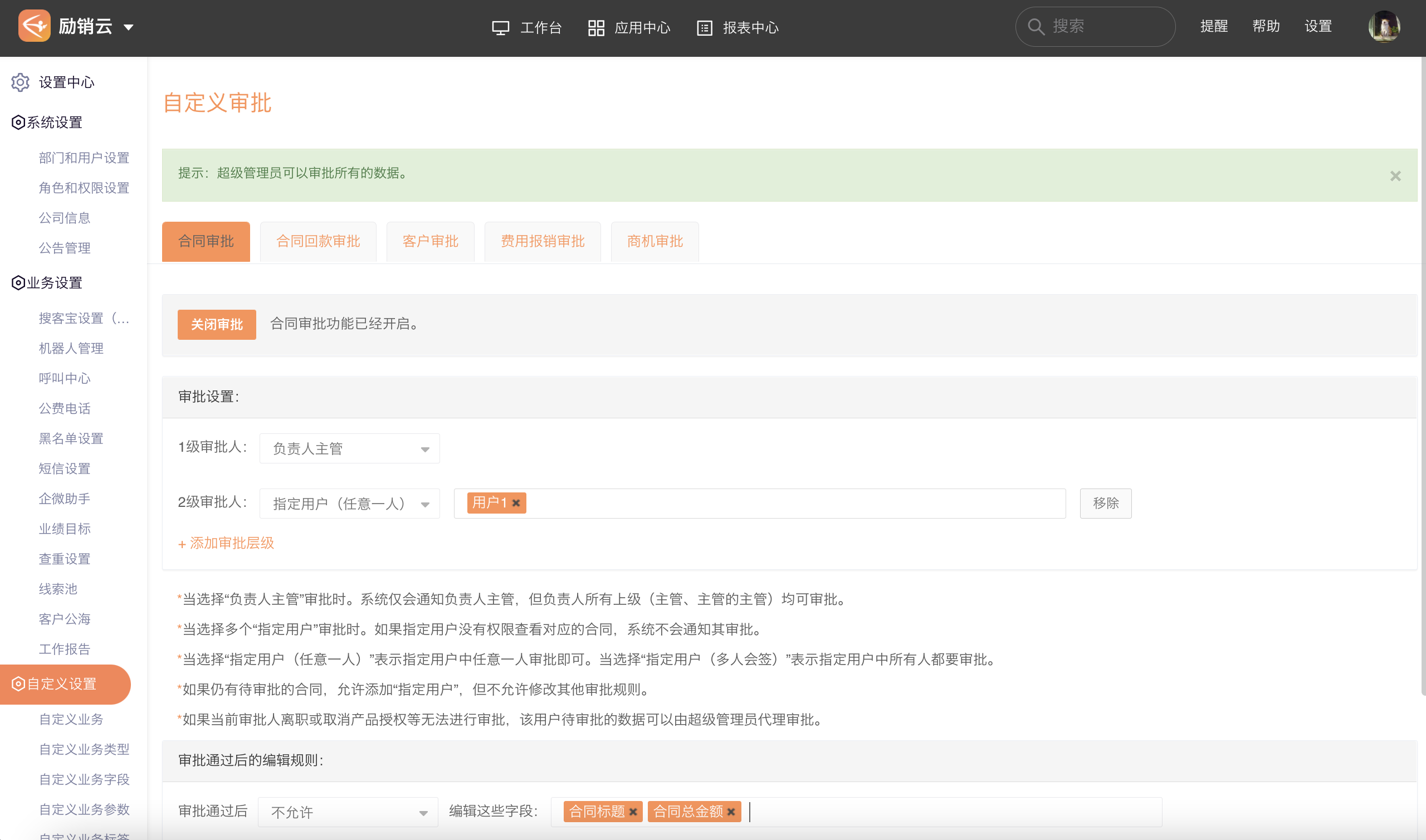
Task: Switch to the 费用报销审批 tab
Action: pos(542,242)
